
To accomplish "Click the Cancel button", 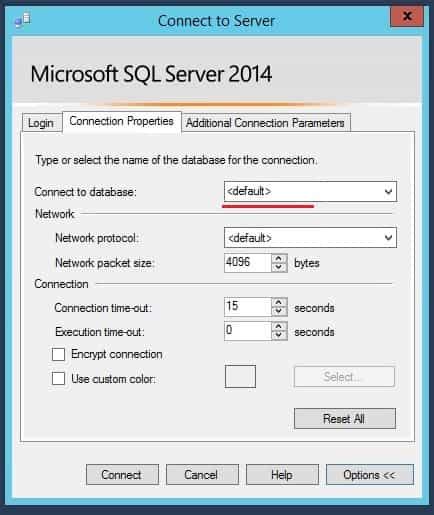I will click(x=202, y=474).
